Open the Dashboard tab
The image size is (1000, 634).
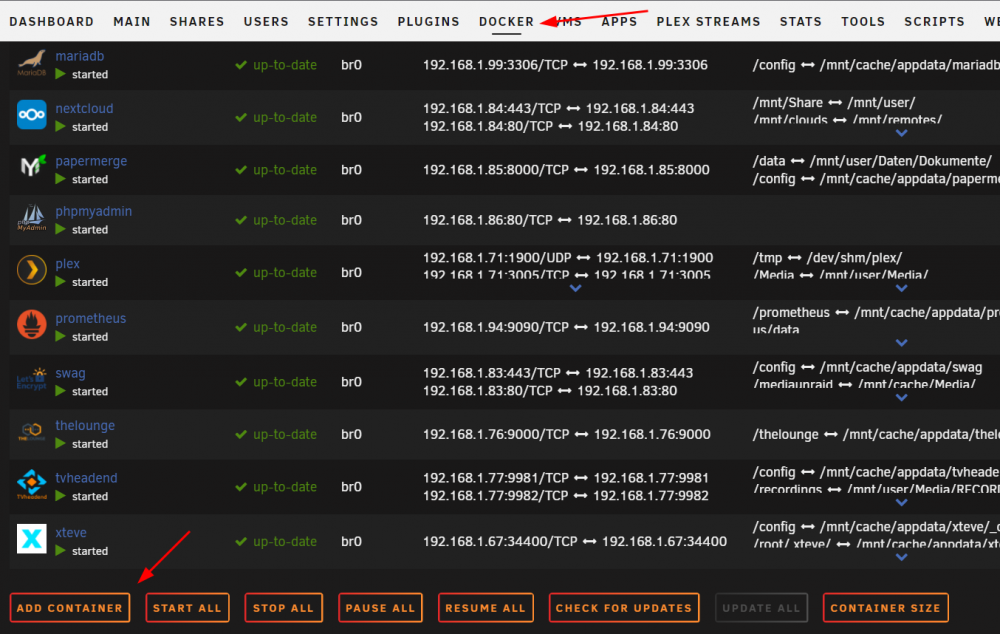coord(52,22)
